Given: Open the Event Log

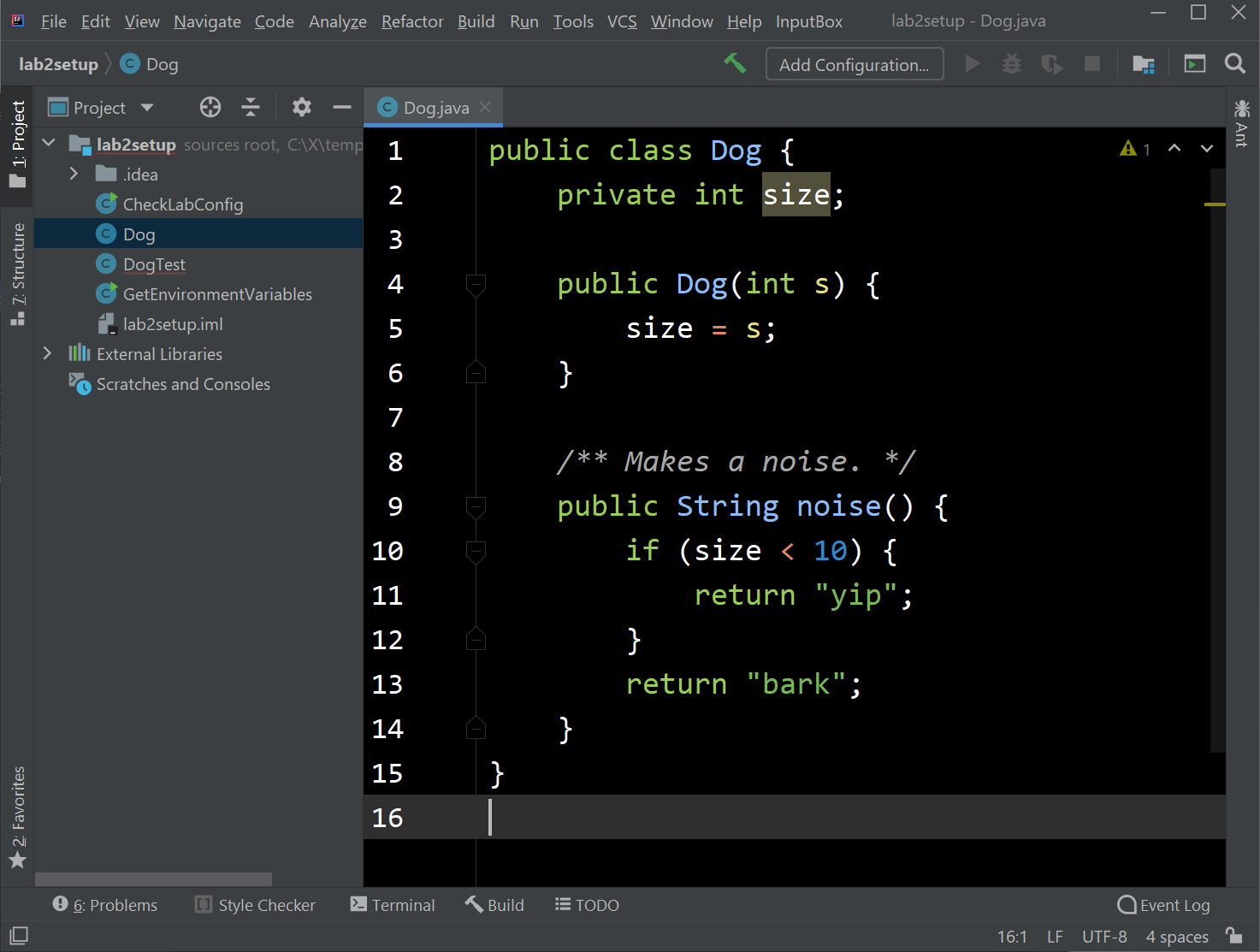Looking at the screenshot, I should pyautogui.click(x=1164, y=905).
